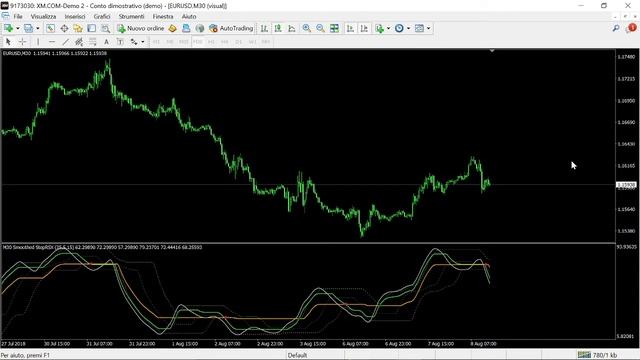Click the grey globe icon before AutoTrading
Screen dimensions: 640x360
click(x=200, y=28)
